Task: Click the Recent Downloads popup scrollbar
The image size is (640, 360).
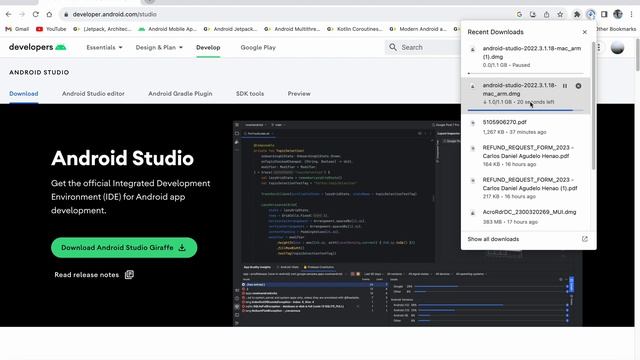Action: [x=593, y=106]
